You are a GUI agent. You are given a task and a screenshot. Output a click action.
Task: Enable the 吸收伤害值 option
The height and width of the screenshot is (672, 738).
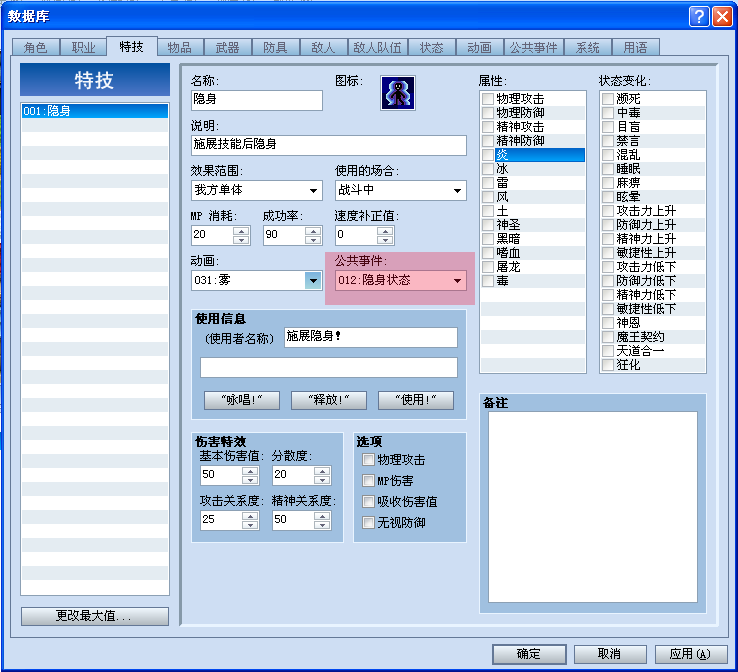coord(368,502)
